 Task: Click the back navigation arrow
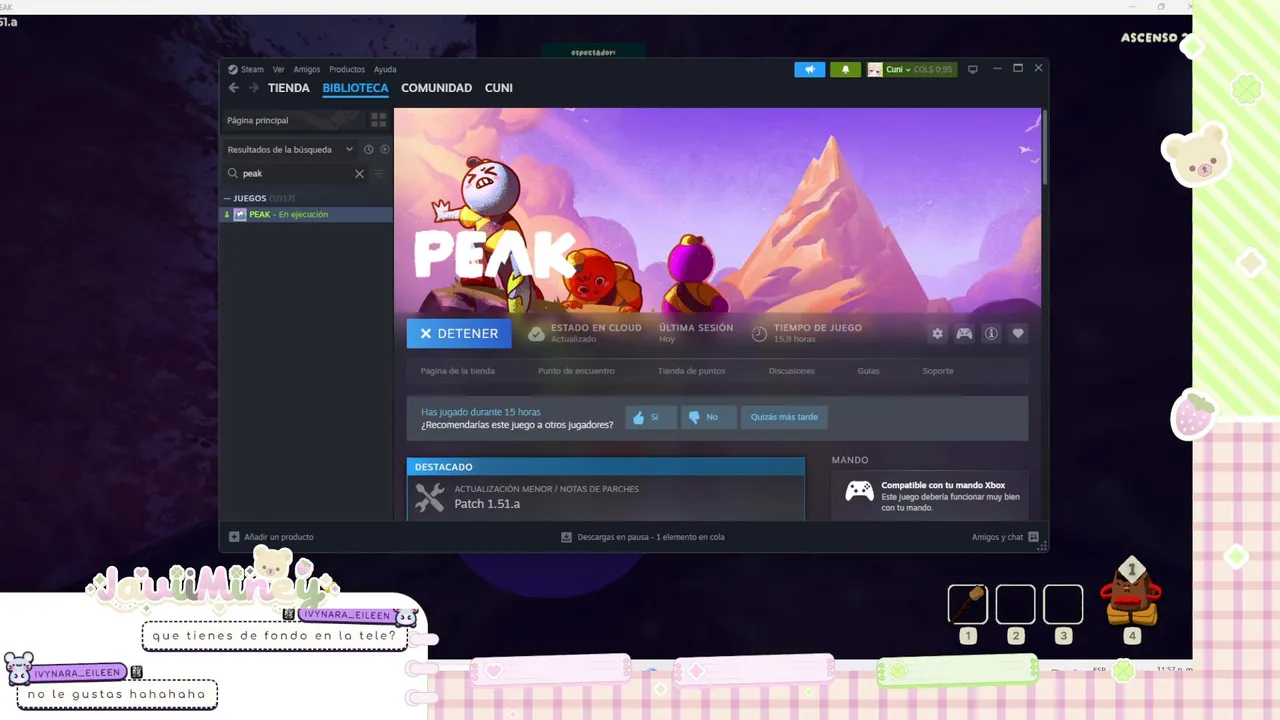tap(234, 88)
